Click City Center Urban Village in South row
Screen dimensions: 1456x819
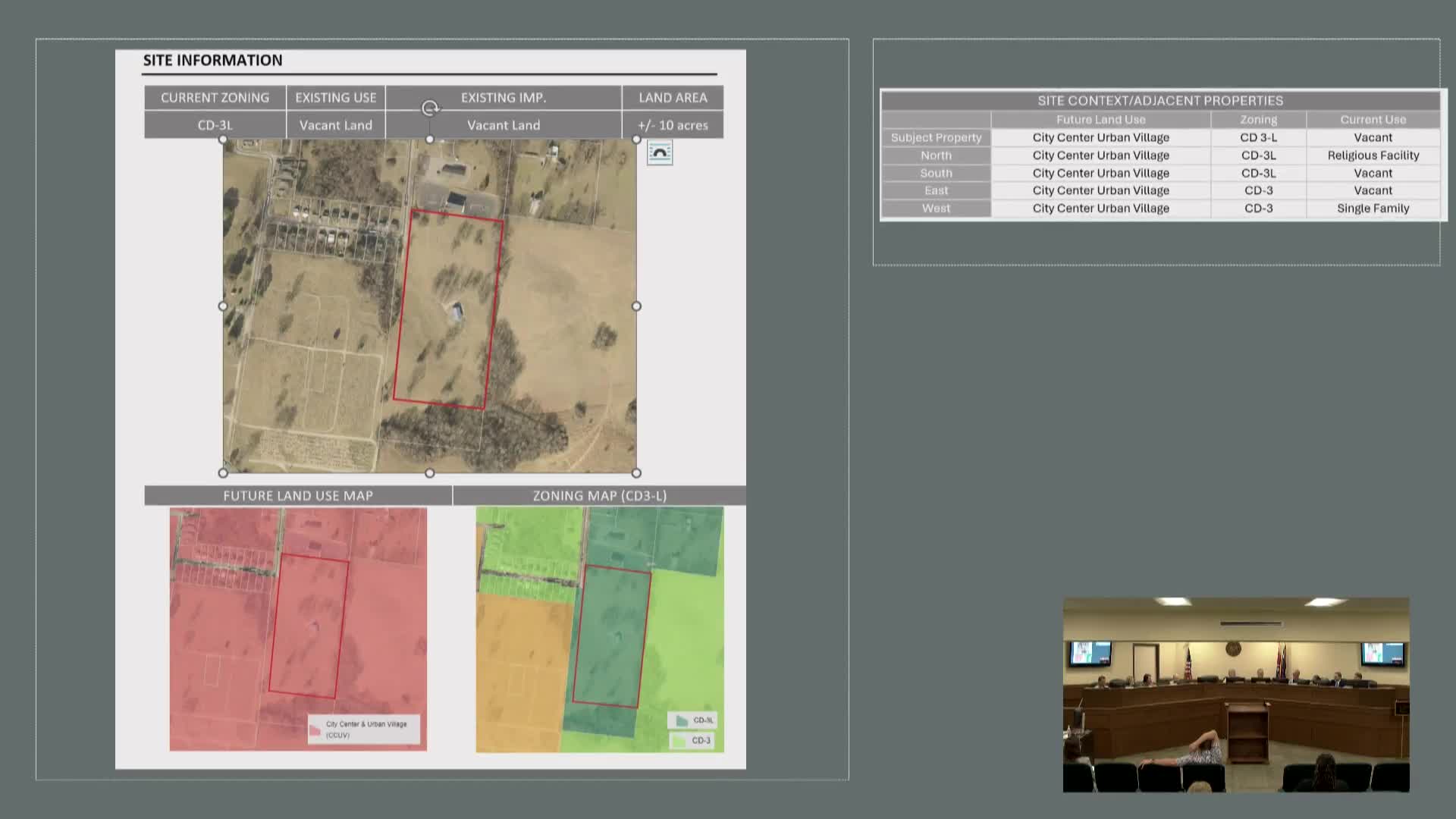pyautogui.click(x=1101, y=173)
